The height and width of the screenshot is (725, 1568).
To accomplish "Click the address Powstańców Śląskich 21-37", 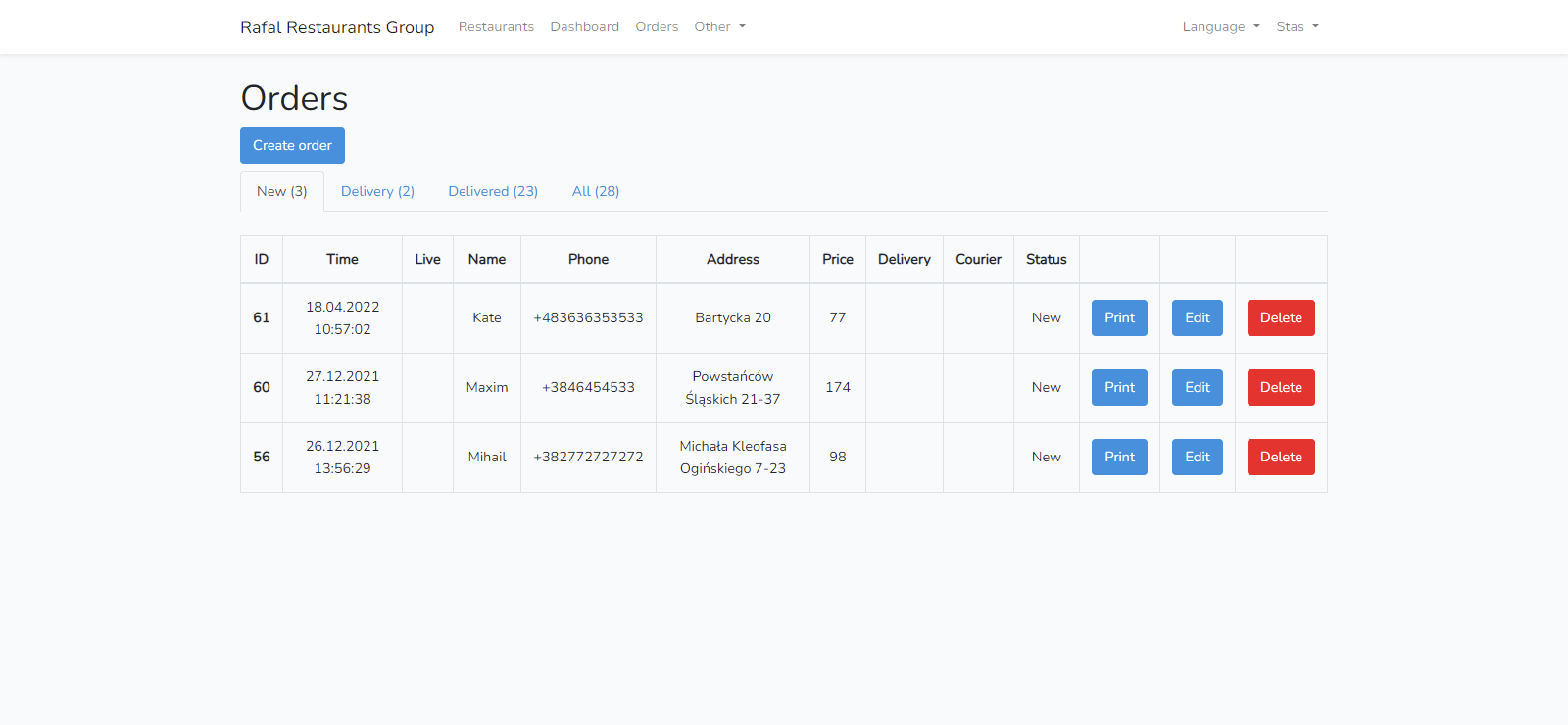I will click(733, 387).
